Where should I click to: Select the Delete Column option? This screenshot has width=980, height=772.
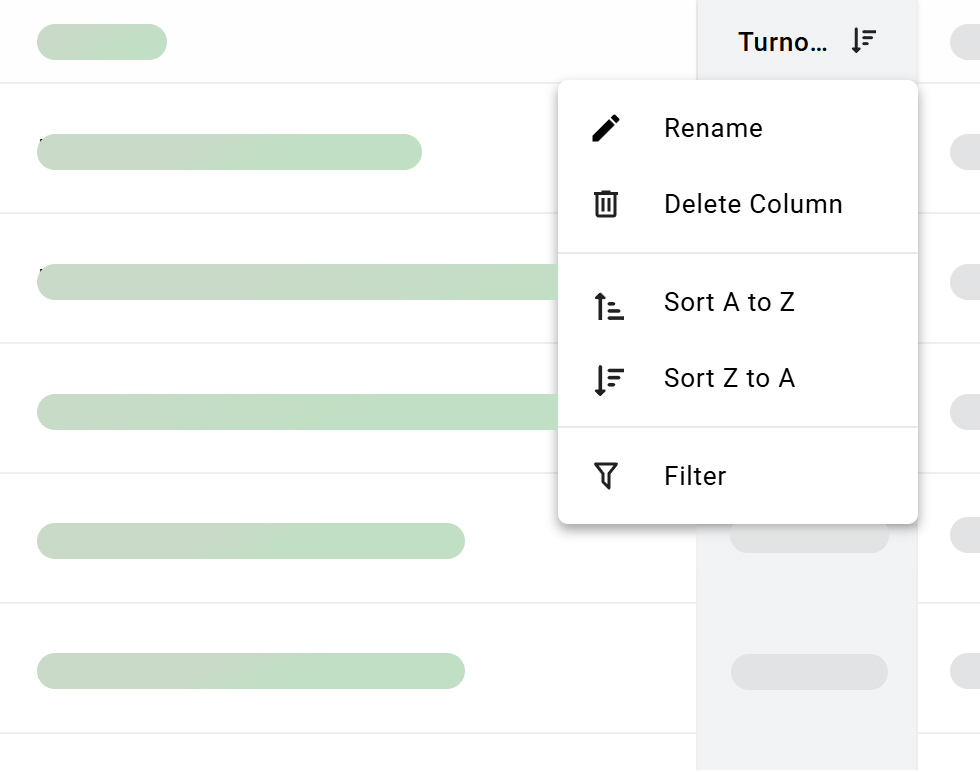click(x=753, y=204)
